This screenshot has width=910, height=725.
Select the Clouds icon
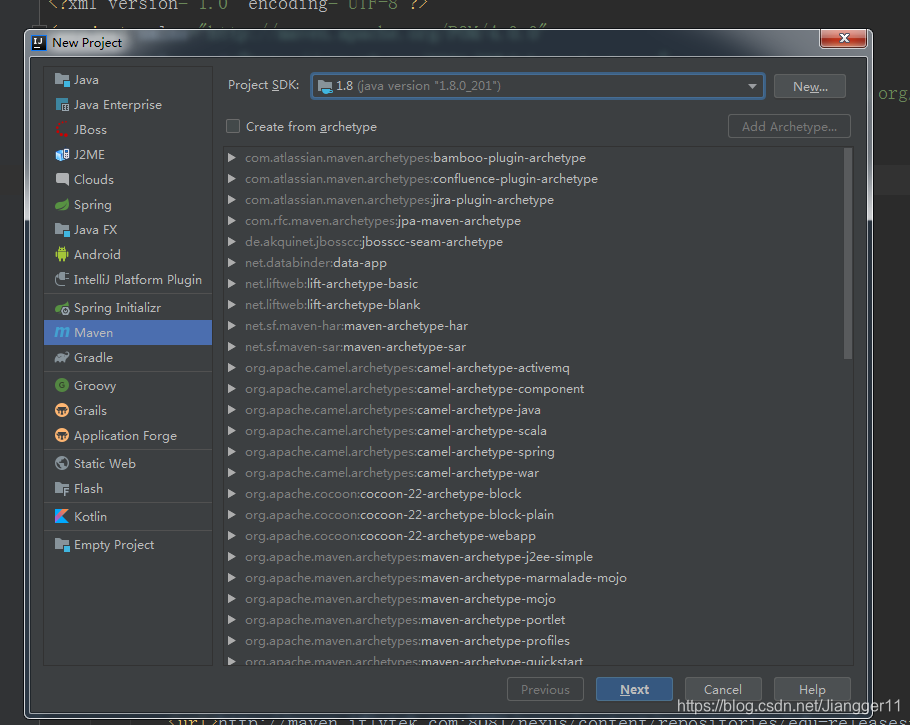tap(62, 179)
